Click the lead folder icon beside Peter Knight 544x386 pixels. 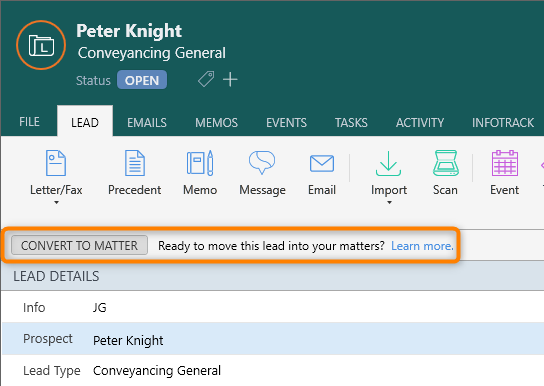tap(41, 45)
